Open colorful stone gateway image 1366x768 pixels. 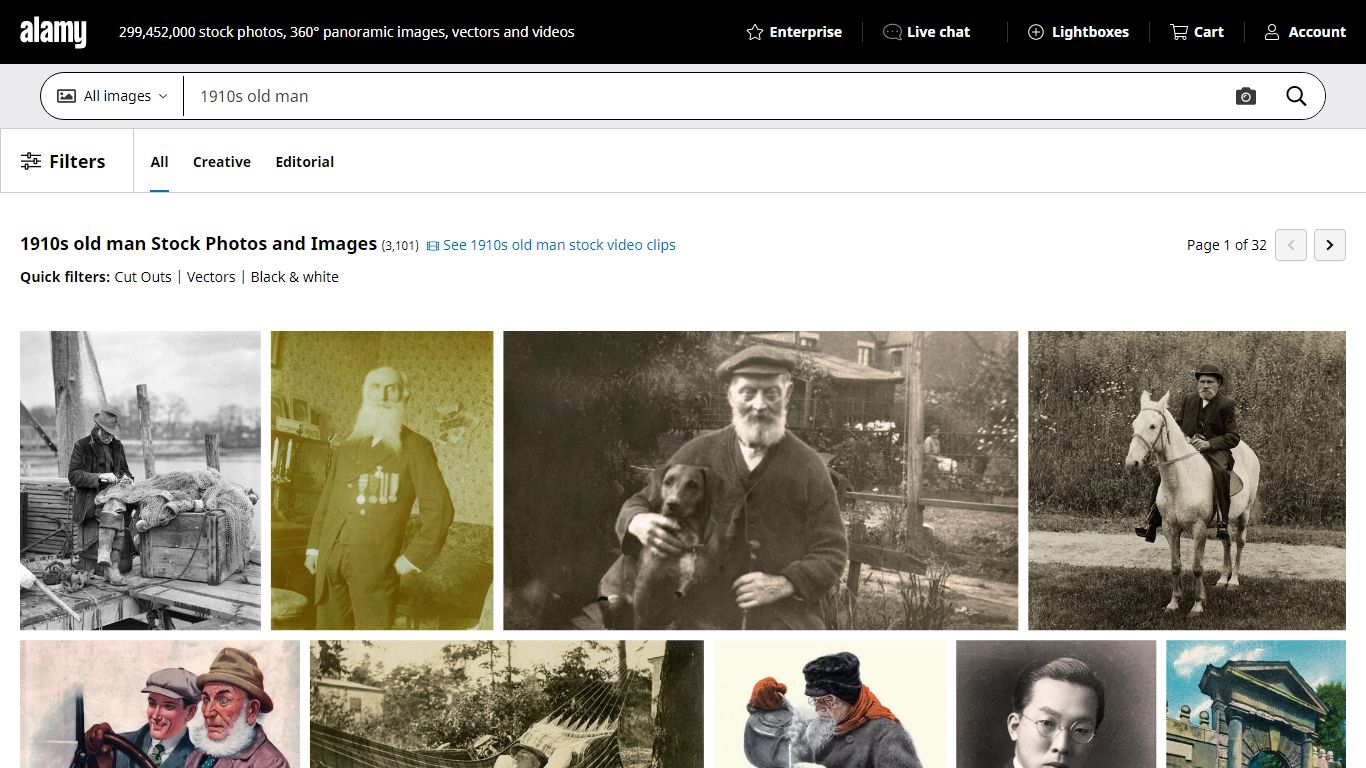pyautogui.click(x=1256, y=704)
